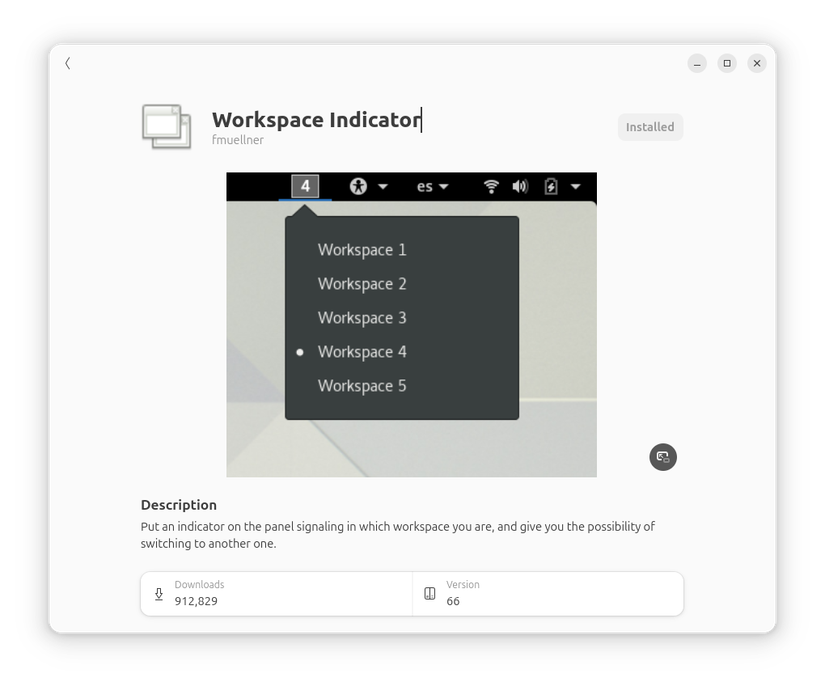Switch to Workspace 5 via menu entry
The image size is (825, 687).
click(x=361, y=386)
